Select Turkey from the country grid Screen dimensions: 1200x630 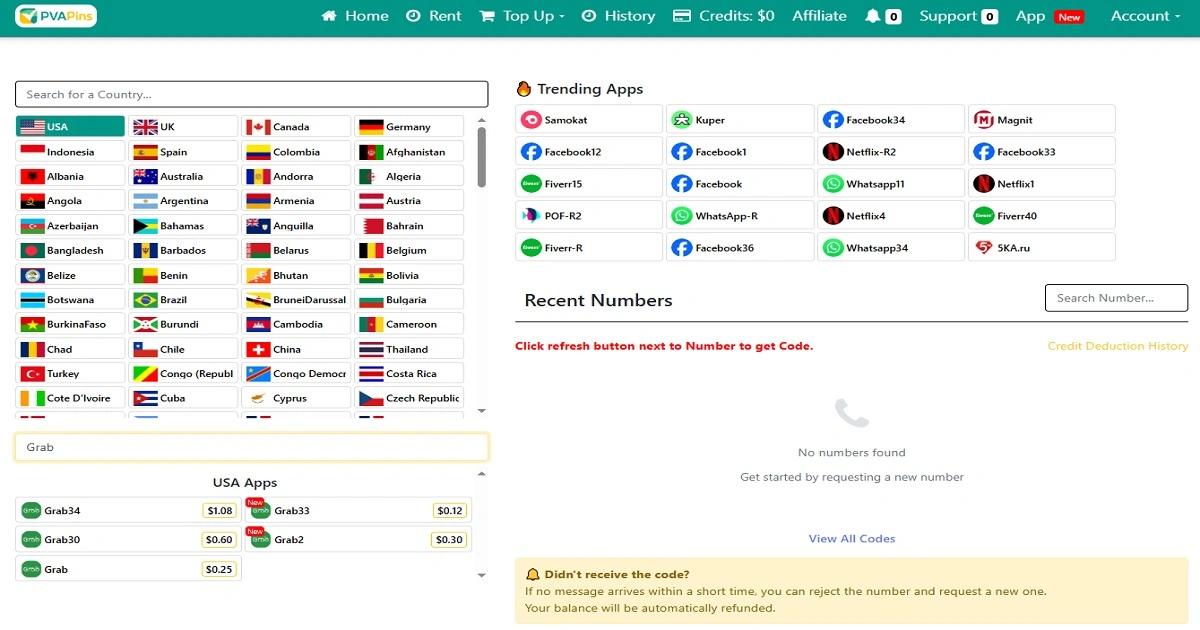click(70, 373)
